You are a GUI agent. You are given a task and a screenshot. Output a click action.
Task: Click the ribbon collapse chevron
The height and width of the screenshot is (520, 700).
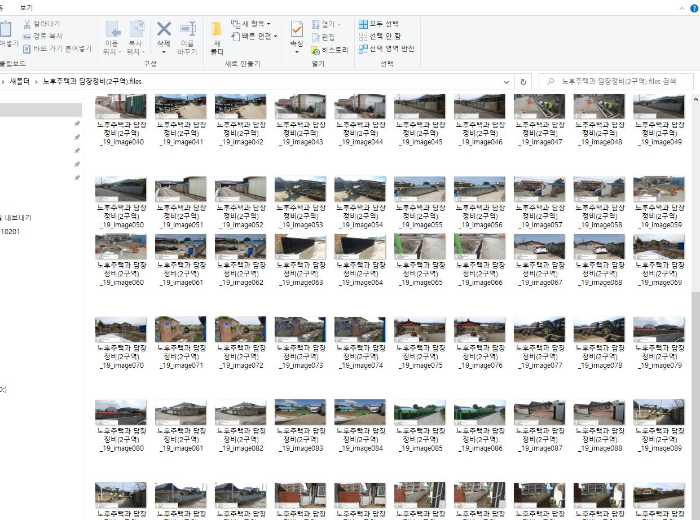(682, 8)
